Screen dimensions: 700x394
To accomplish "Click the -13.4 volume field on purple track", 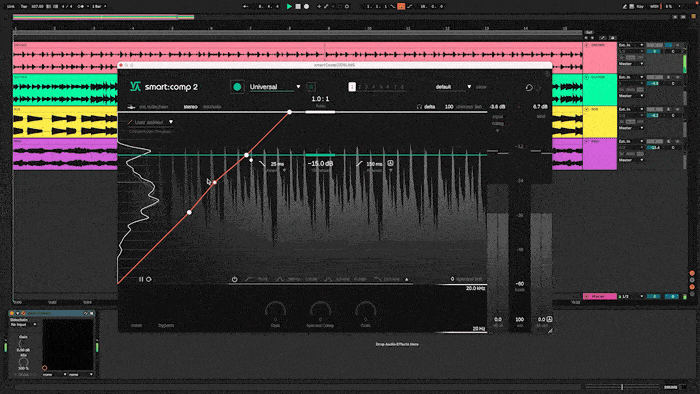I will point(654,147).
